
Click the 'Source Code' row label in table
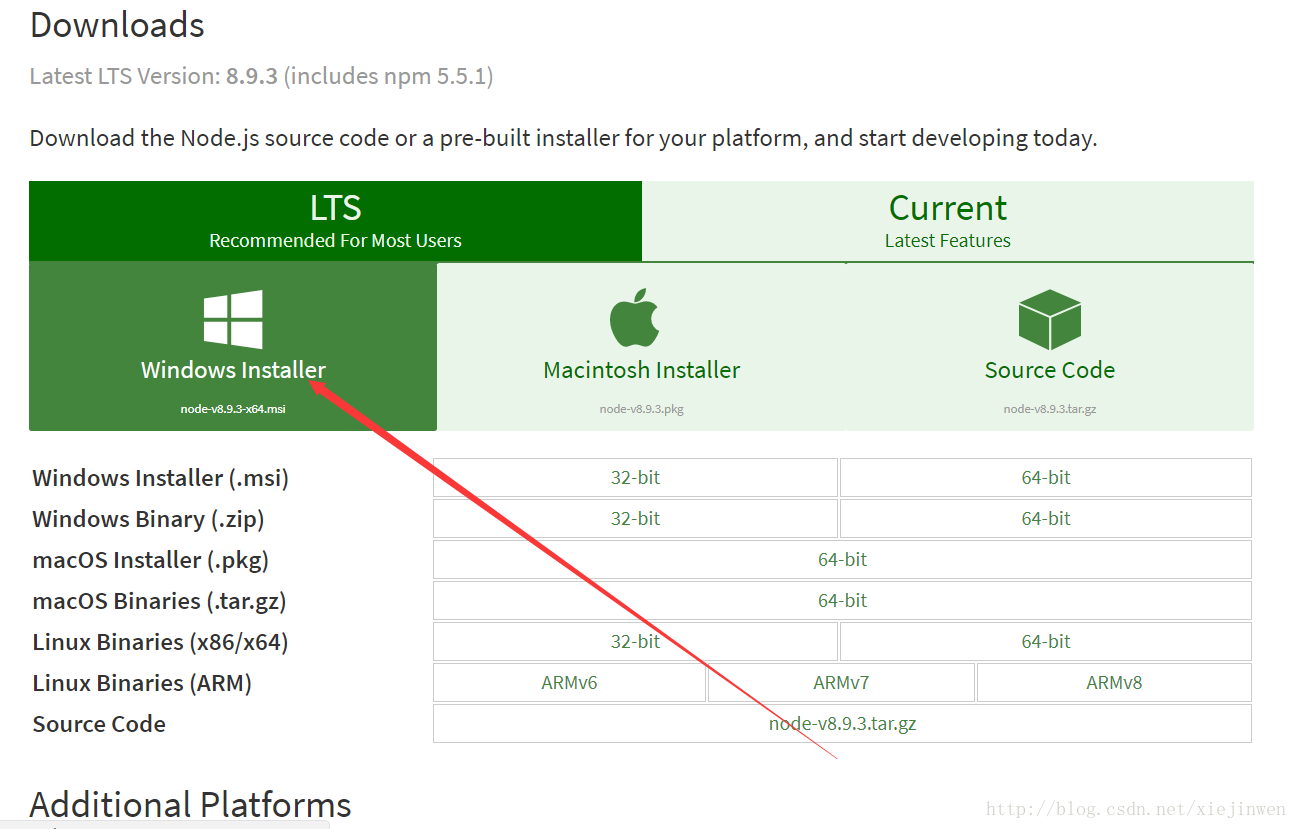click(x=99, y=724)
